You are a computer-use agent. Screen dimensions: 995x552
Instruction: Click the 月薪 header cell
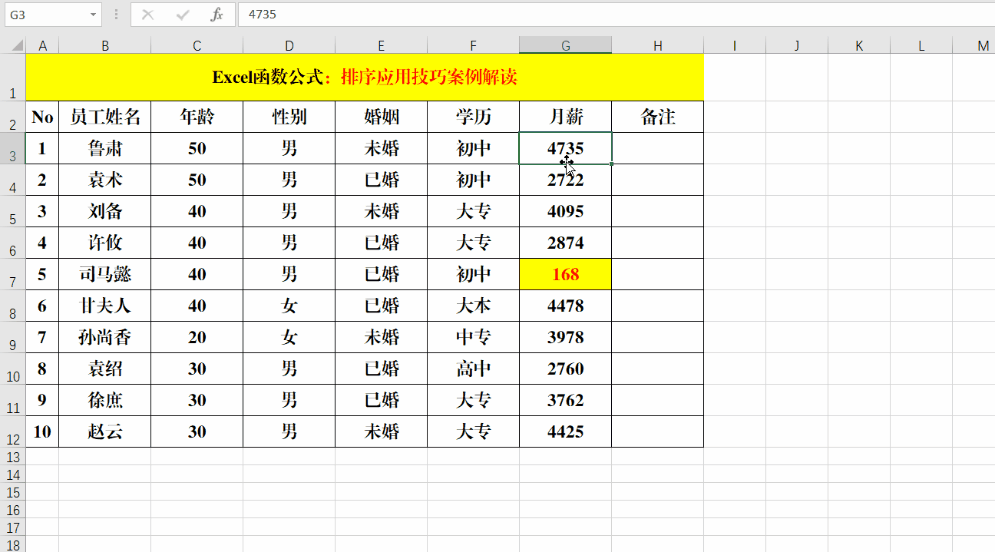565,117
